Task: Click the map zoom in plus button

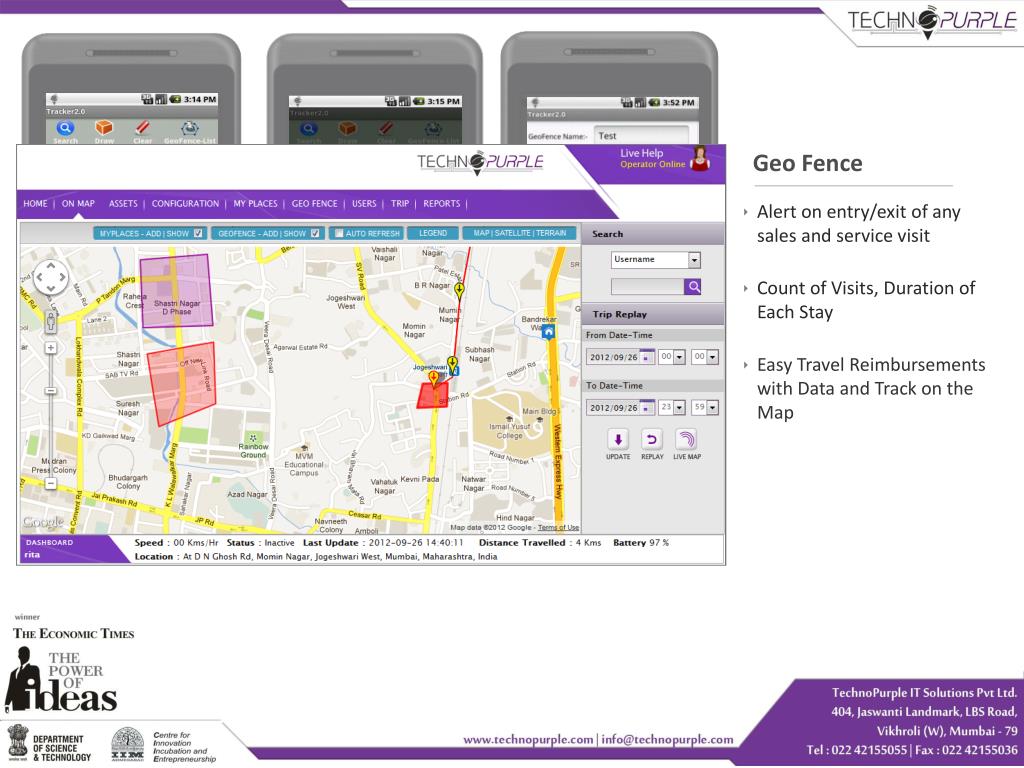Action: click(x=50, y=348)
